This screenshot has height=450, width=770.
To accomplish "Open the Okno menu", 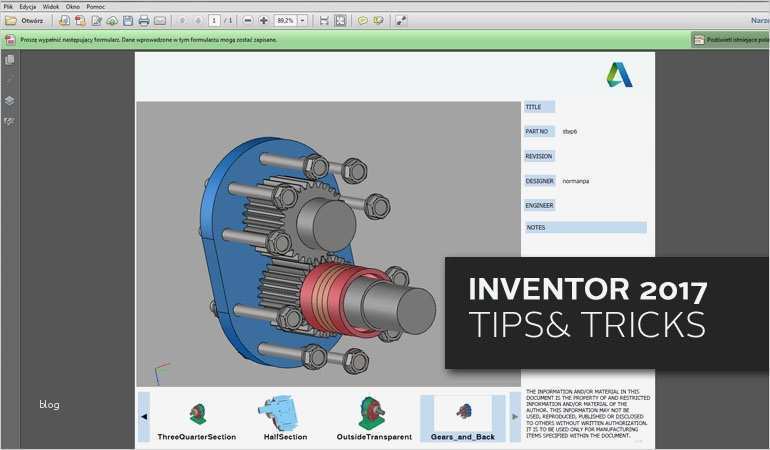I will [73, 7].
